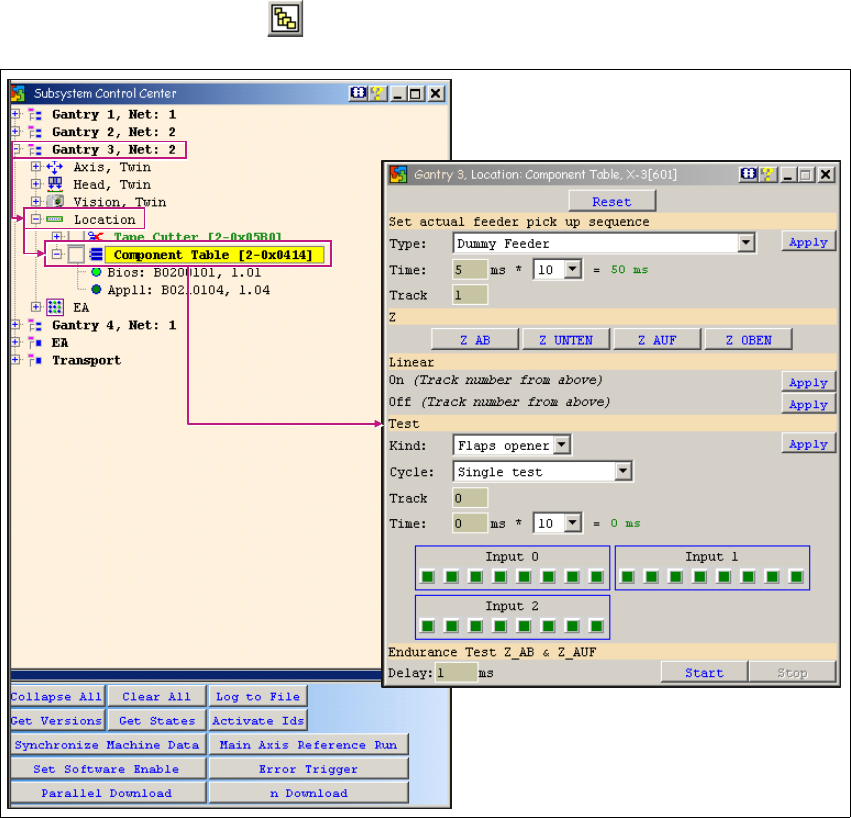Open the Cycle Single test dropdown

tap(623, 471)
